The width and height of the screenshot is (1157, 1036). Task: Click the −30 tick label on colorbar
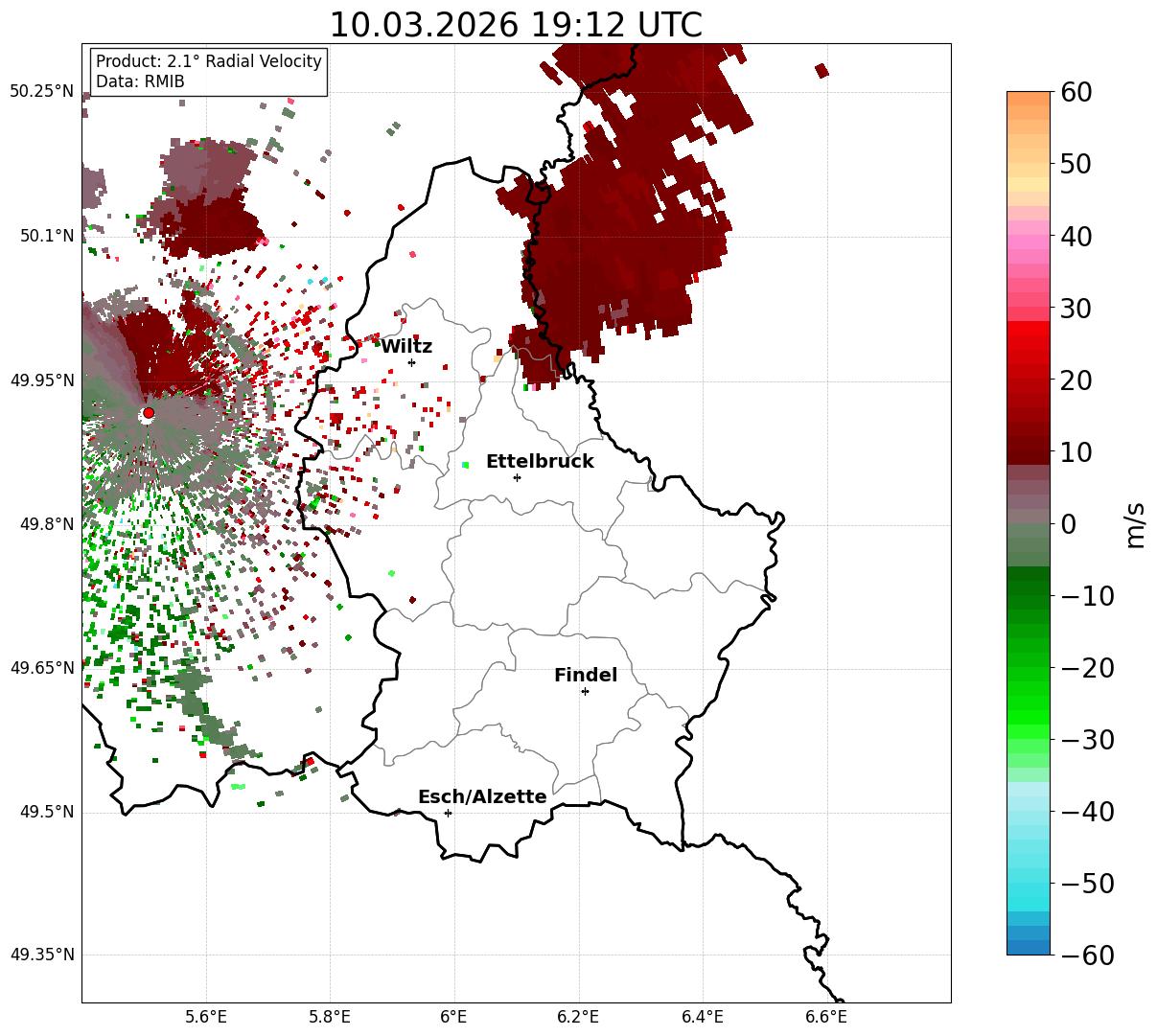(x=1087, y=739)
